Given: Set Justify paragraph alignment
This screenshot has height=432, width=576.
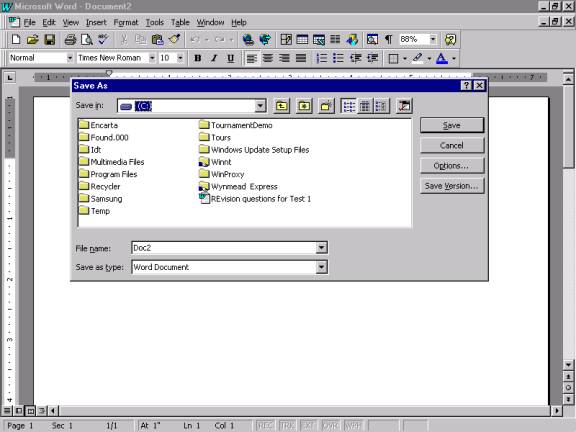Looking at the screenshot, I should [x=301, y=58].
